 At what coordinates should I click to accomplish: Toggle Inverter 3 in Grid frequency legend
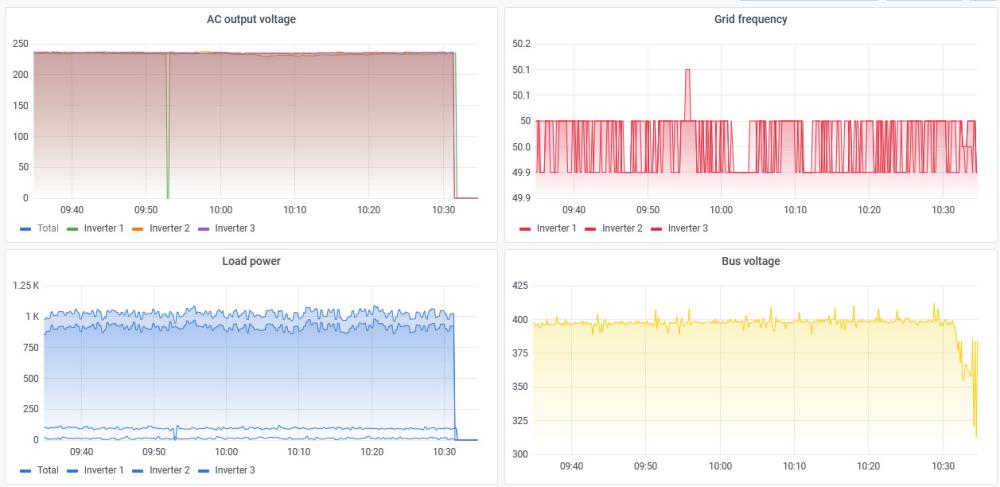coord(688,228)
